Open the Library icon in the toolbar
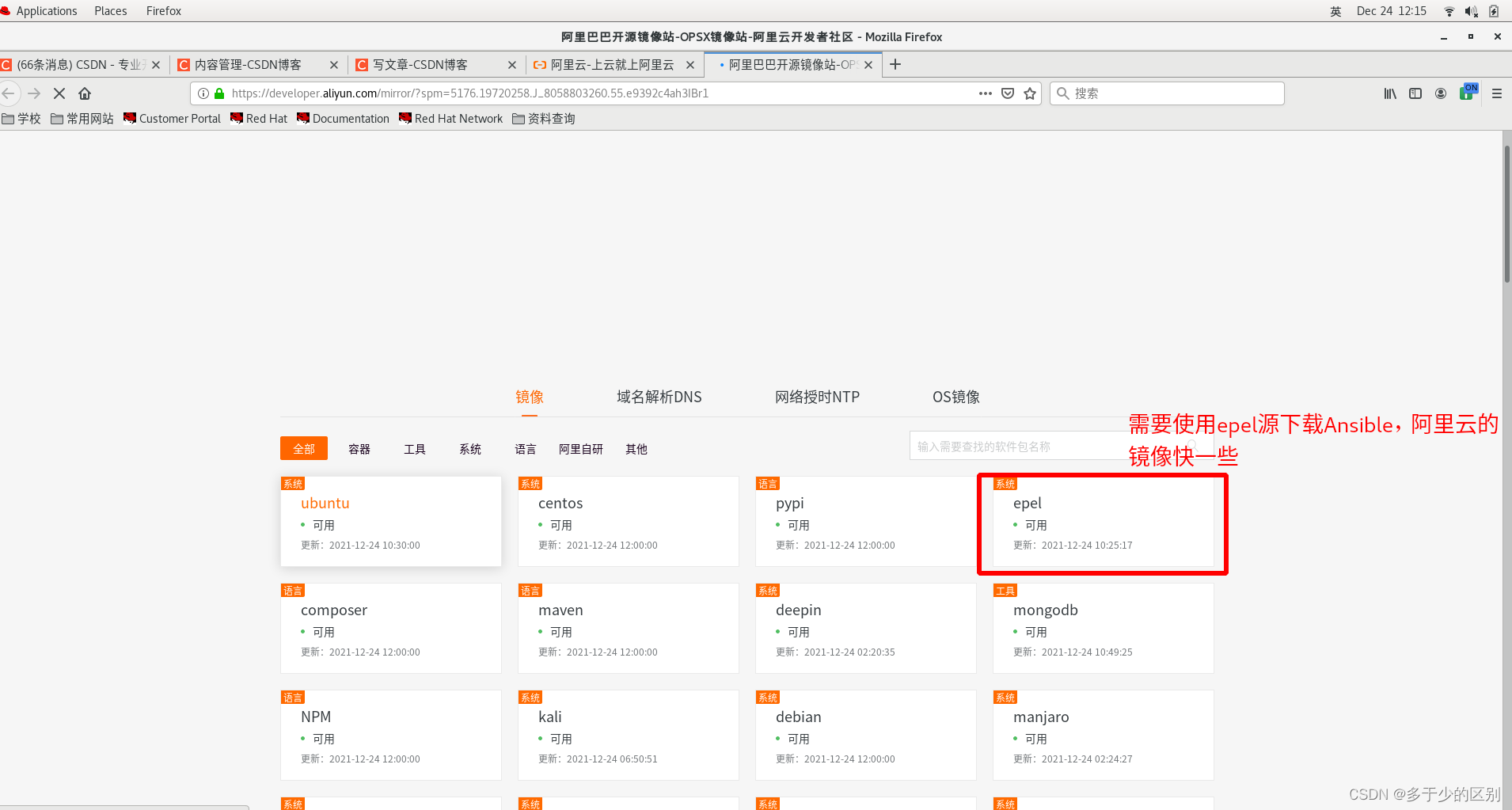The image size is (1512, 810). click(x=1390, y=93)
